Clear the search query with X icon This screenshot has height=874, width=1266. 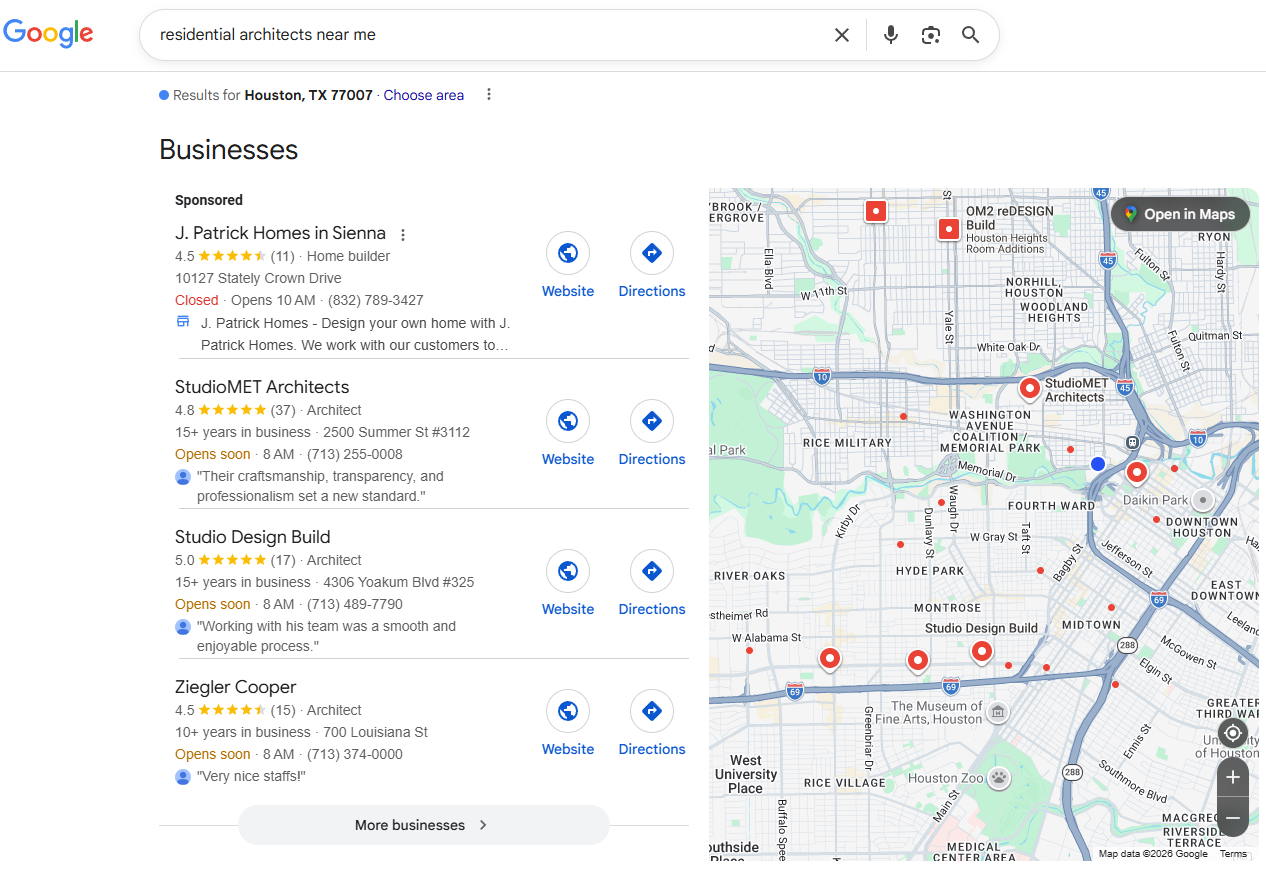click(842, 35)
